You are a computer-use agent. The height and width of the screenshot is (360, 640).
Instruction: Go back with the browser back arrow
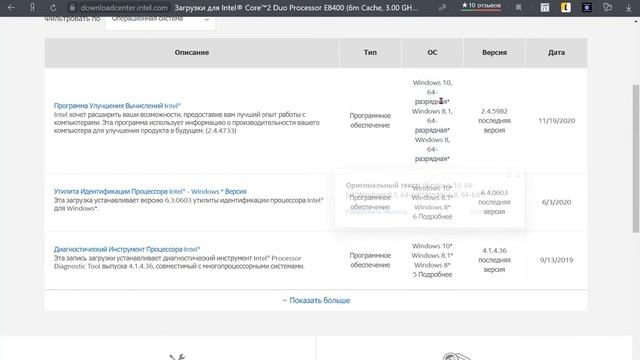click(x=11, y=7)
